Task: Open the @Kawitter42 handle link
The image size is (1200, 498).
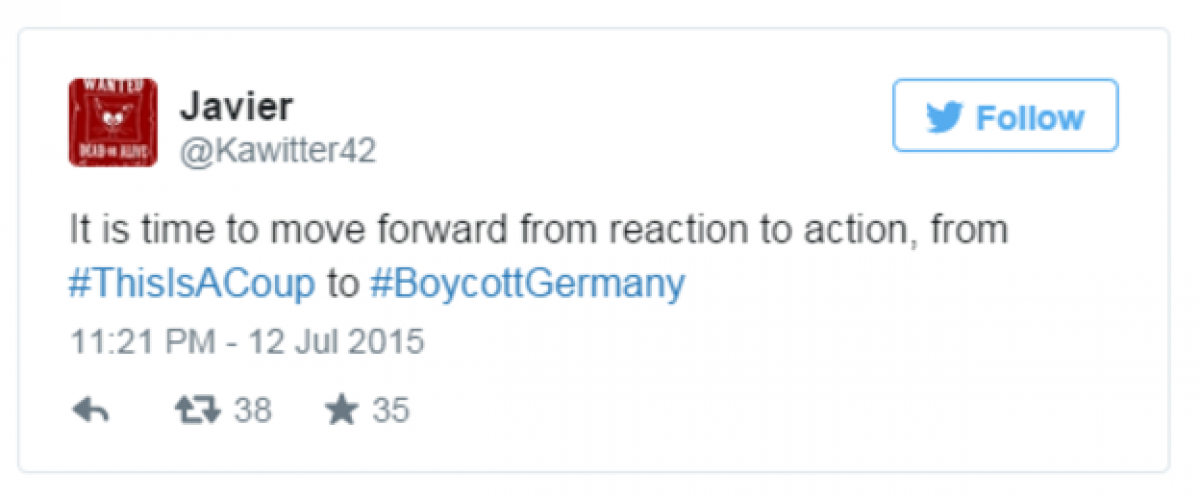Action: [x=276, y=151]
